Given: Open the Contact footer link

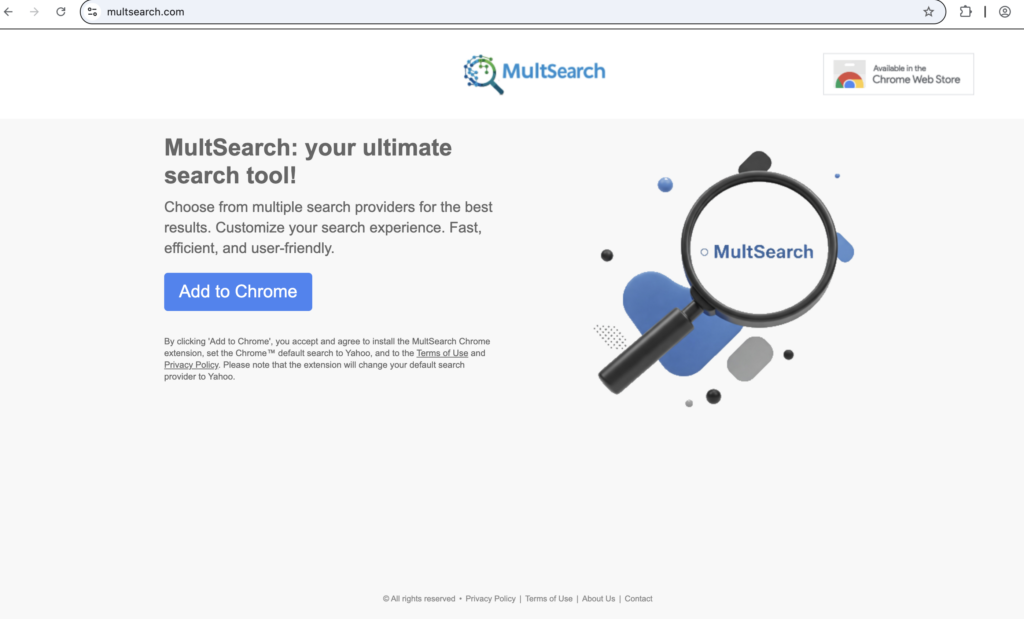Looking at the screenshot, I should click(638, 599).
